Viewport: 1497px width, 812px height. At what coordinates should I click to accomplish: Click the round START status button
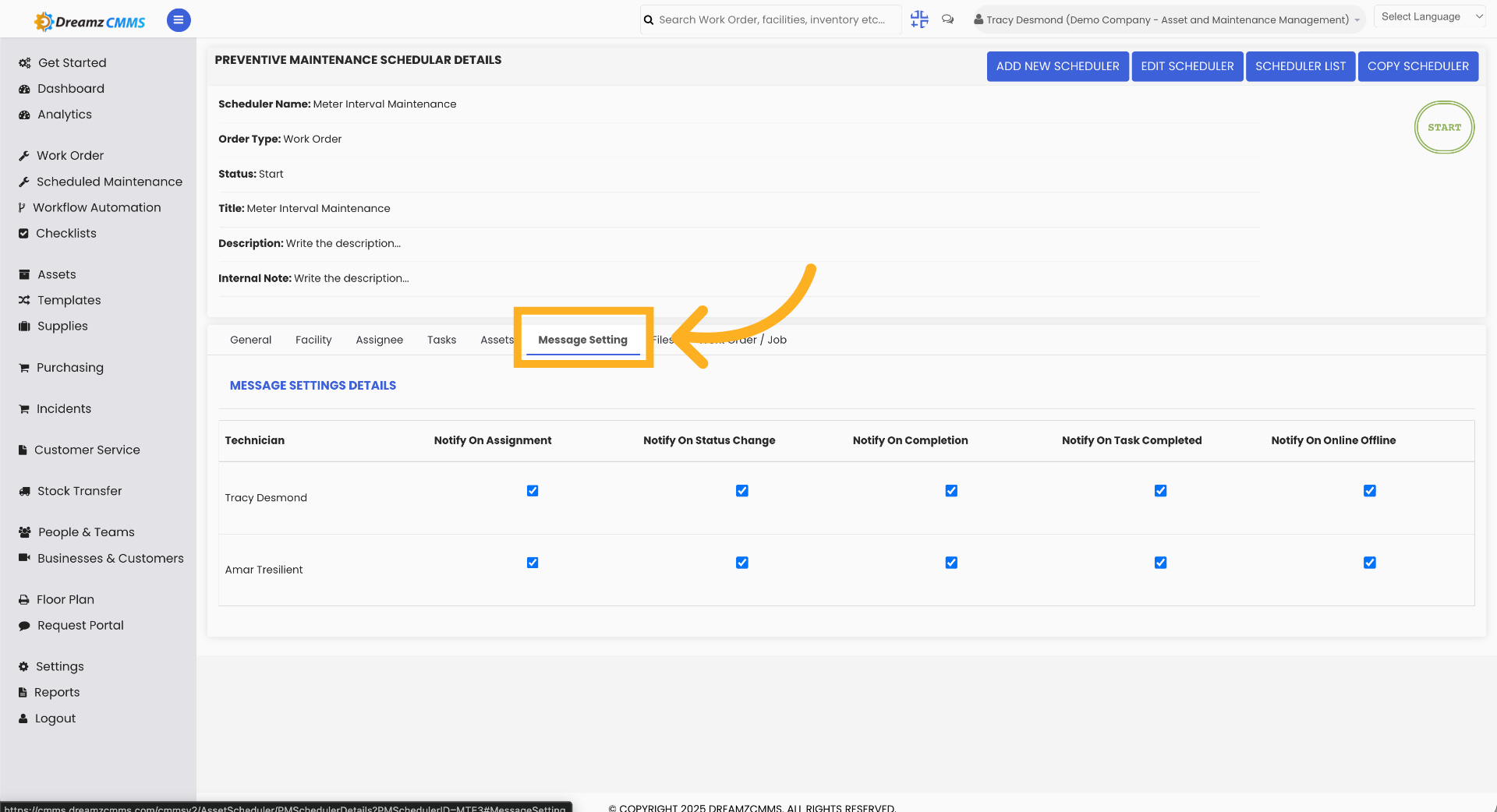click(1444, 127)
